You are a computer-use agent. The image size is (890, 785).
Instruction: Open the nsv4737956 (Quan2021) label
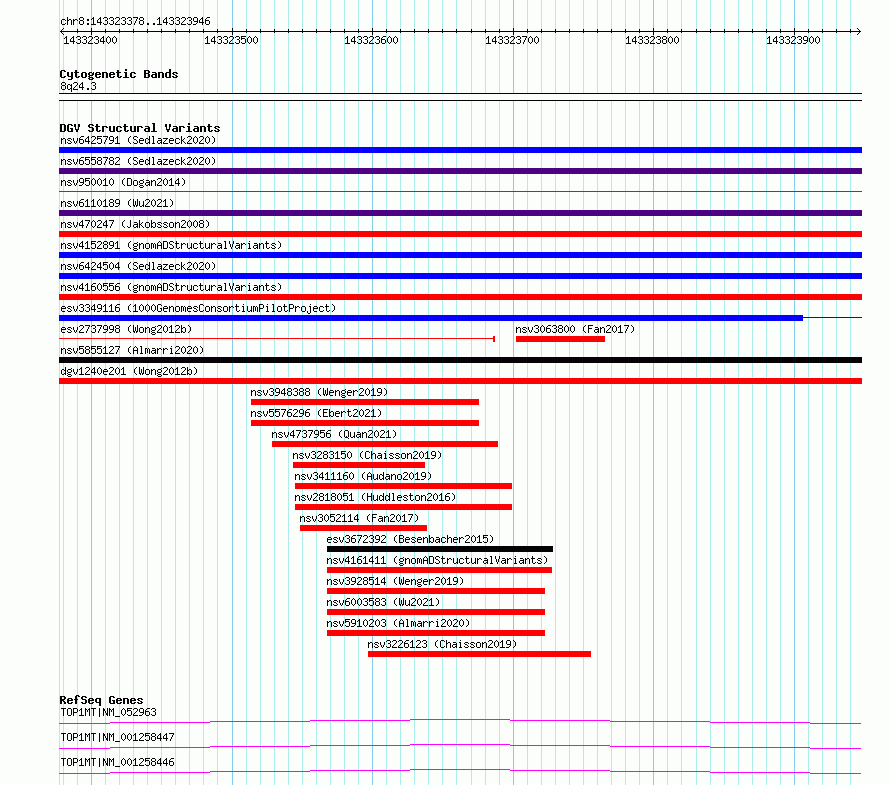[x=334, y=434]
